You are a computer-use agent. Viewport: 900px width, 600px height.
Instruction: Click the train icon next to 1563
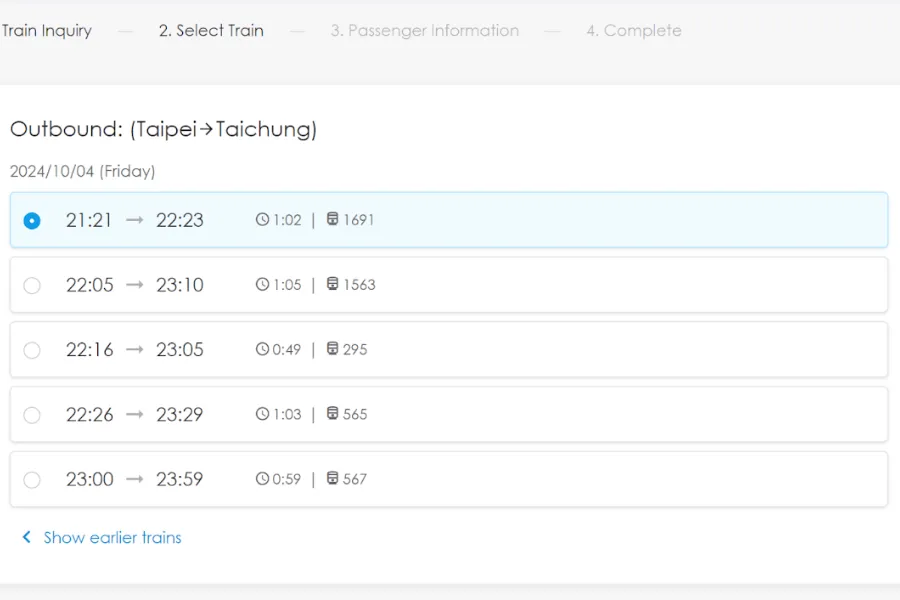click(332, 284)
